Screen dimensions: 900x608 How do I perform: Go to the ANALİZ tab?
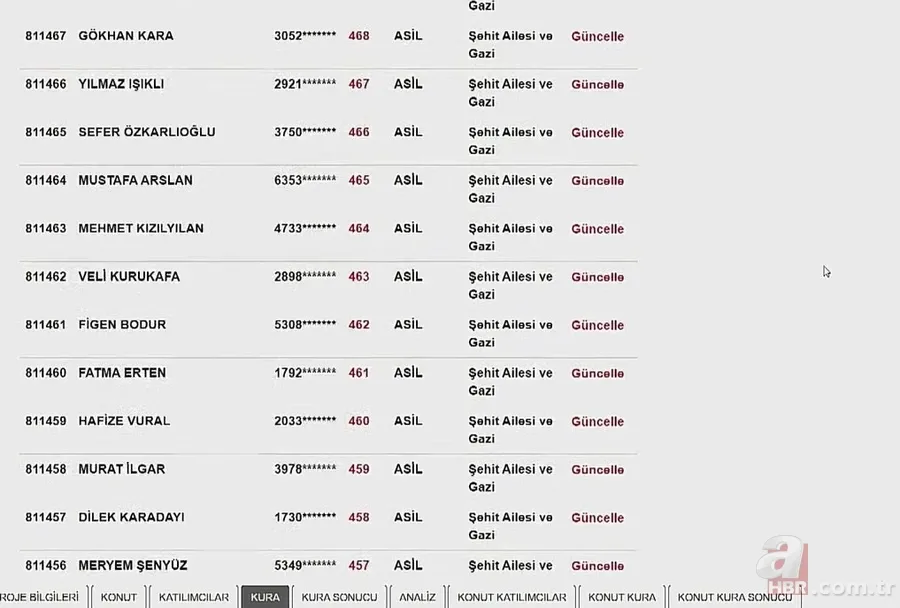pos(417,597)
